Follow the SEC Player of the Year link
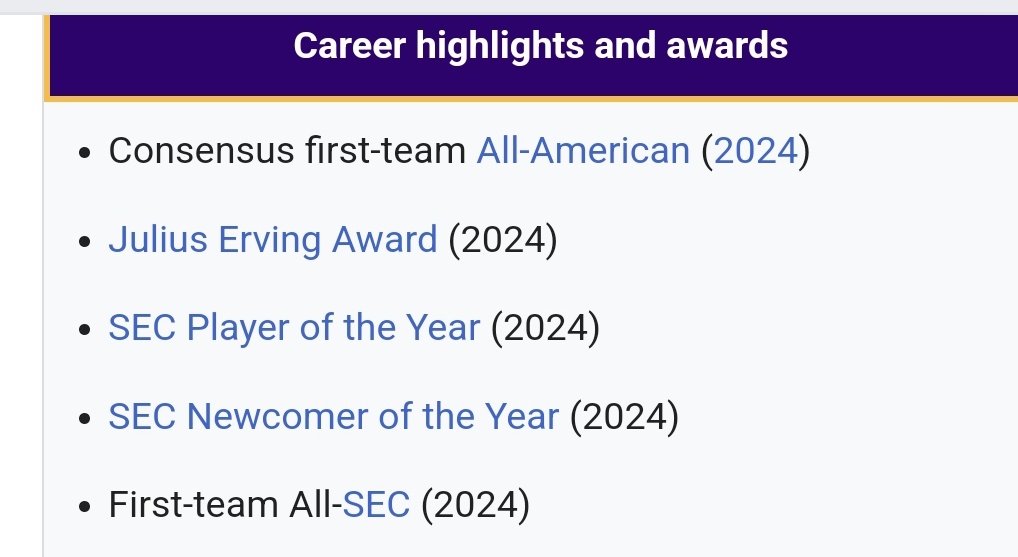This screenshot has height=557, width=1018. 294,327
